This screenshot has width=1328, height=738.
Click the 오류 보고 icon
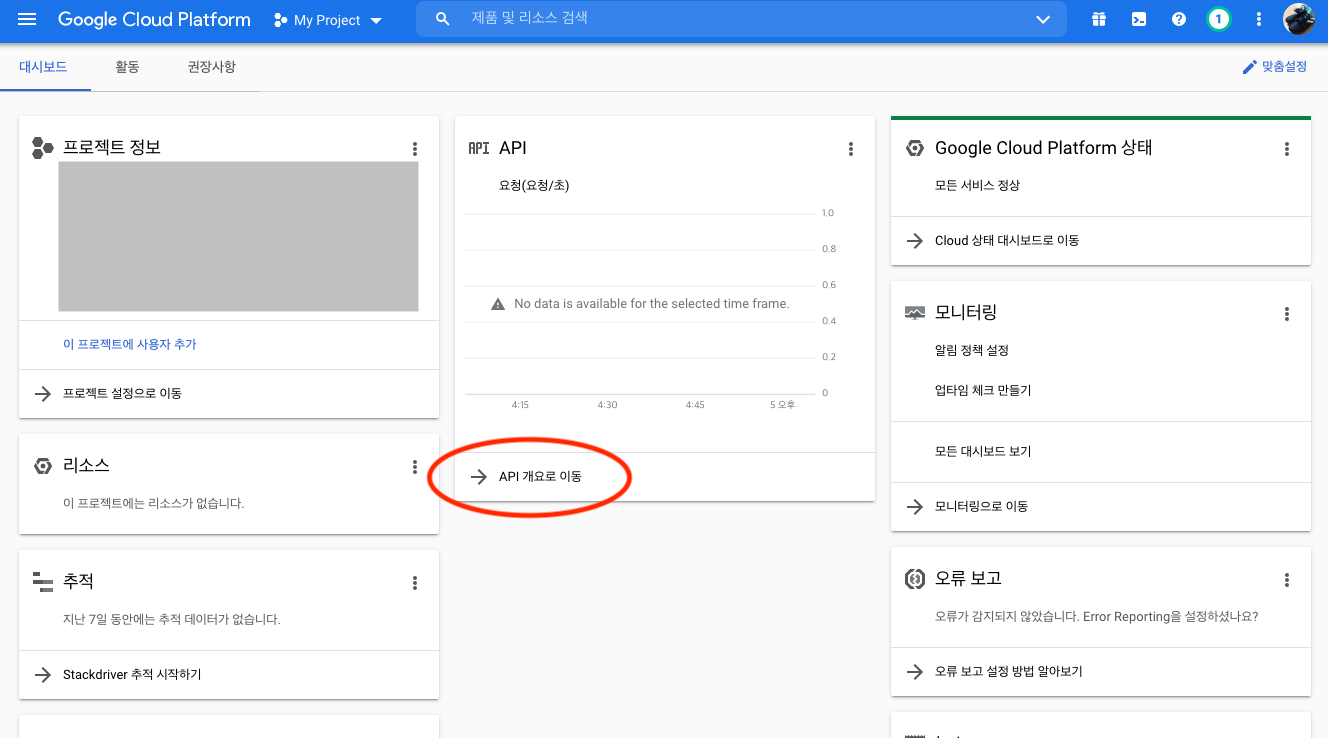pyautogui.click(x=914, y=578)
